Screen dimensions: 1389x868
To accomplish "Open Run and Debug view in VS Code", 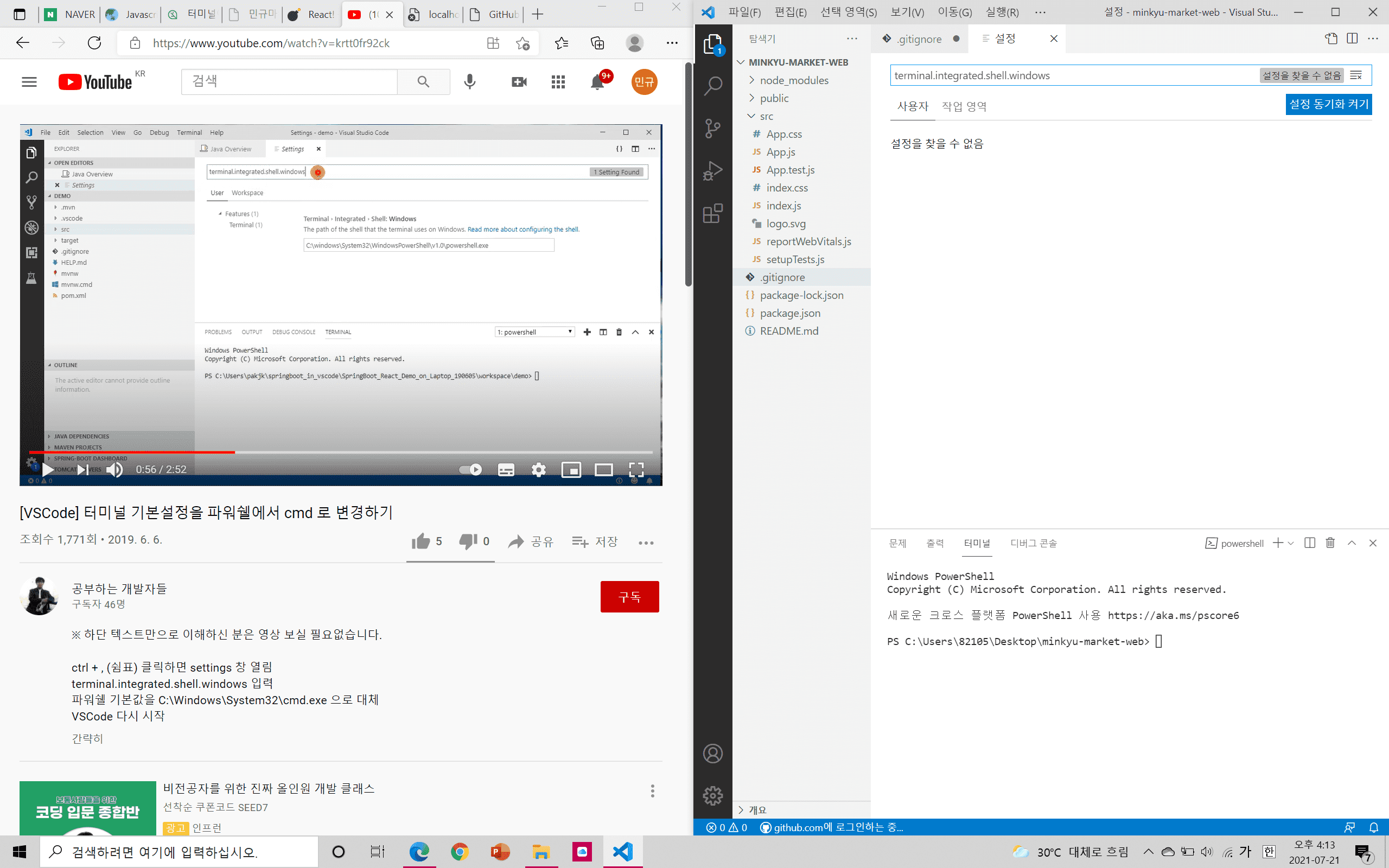I will (x=712, y=171).
